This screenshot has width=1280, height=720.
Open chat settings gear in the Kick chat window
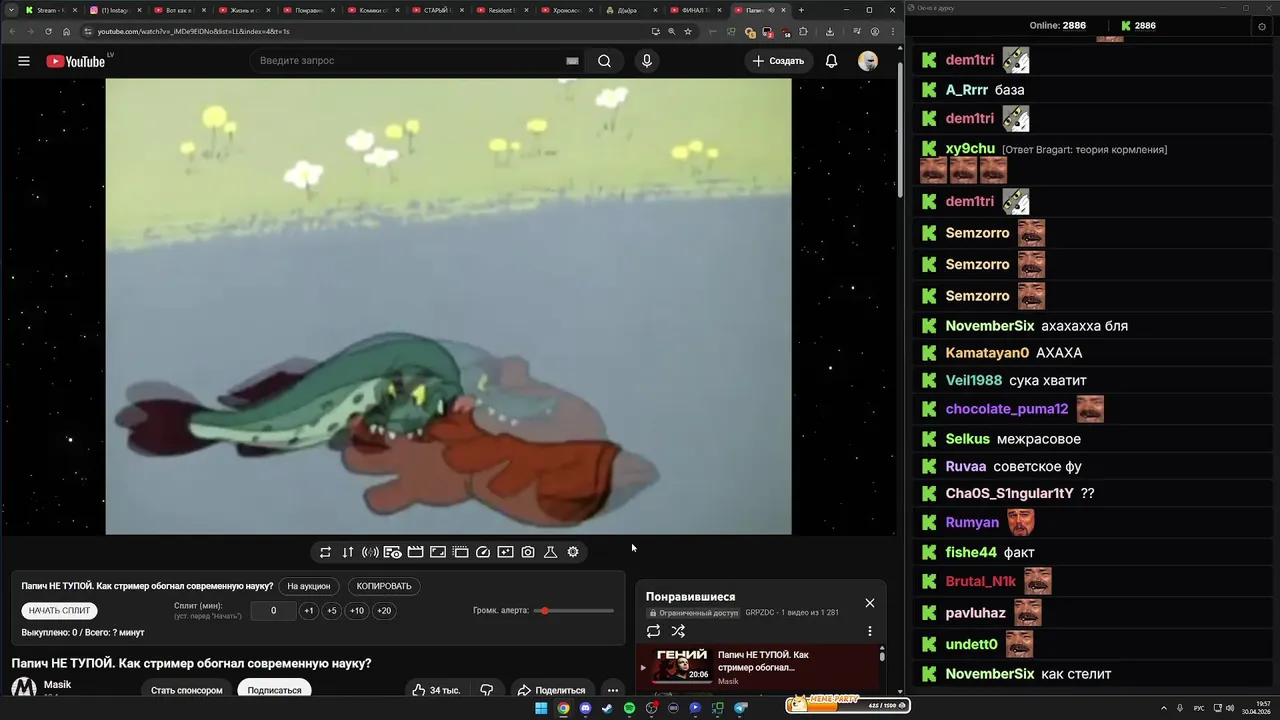[1262, 26]
